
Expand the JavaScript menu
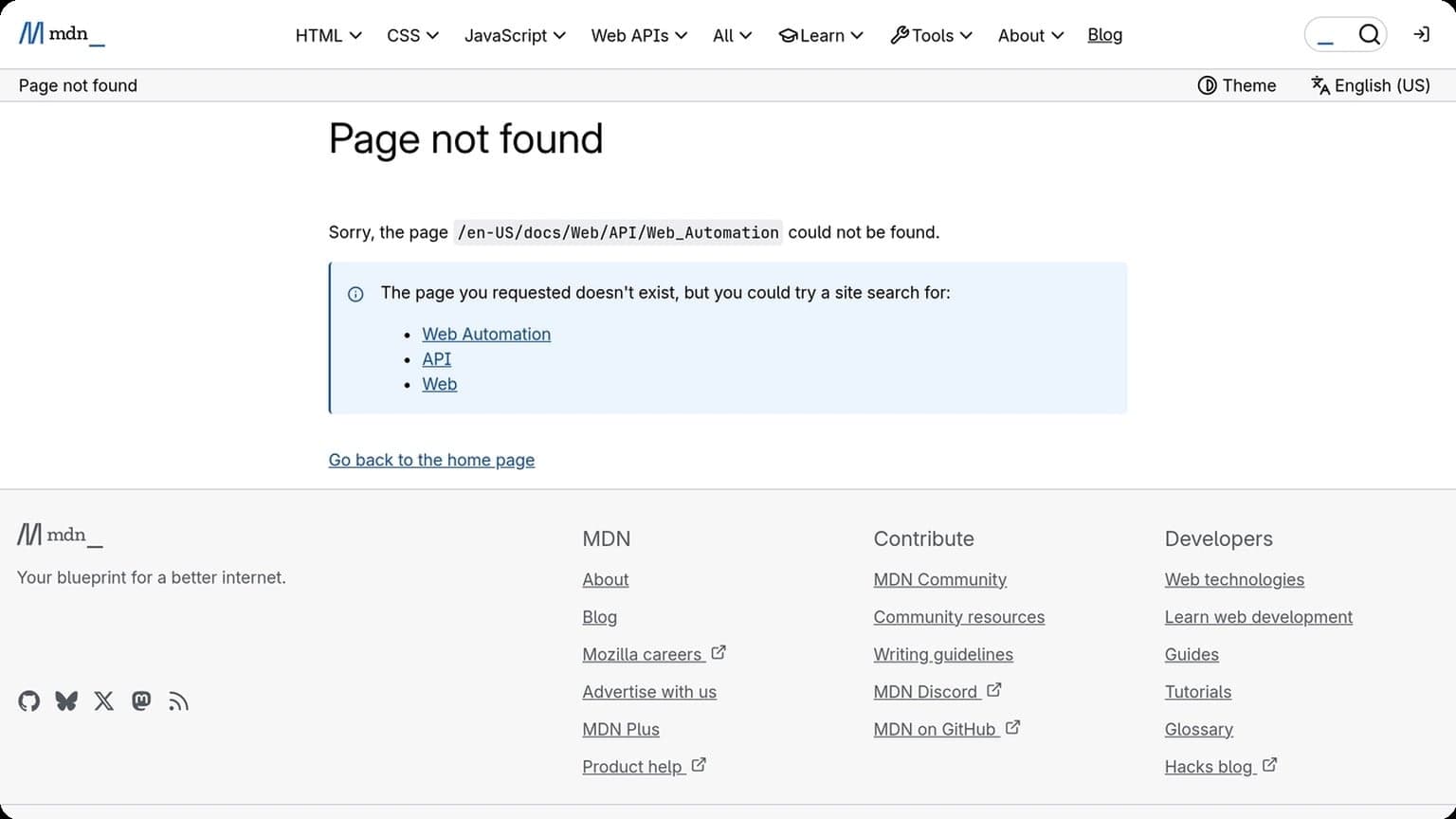515,35
